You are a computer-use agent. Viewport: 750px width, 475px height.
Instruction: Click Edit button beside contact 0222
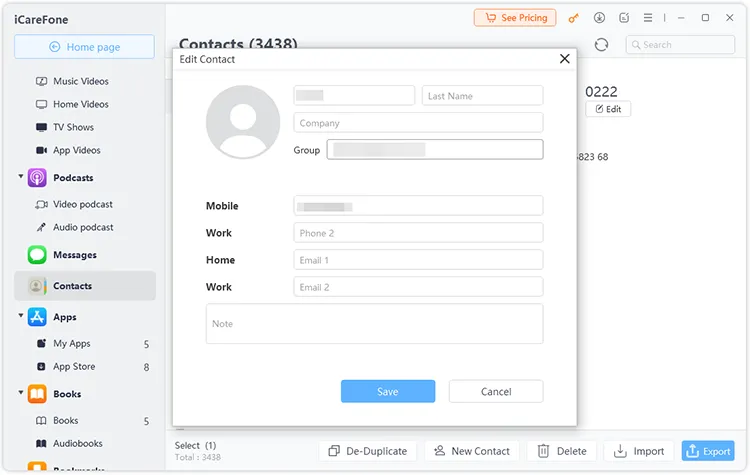point(608,109)
